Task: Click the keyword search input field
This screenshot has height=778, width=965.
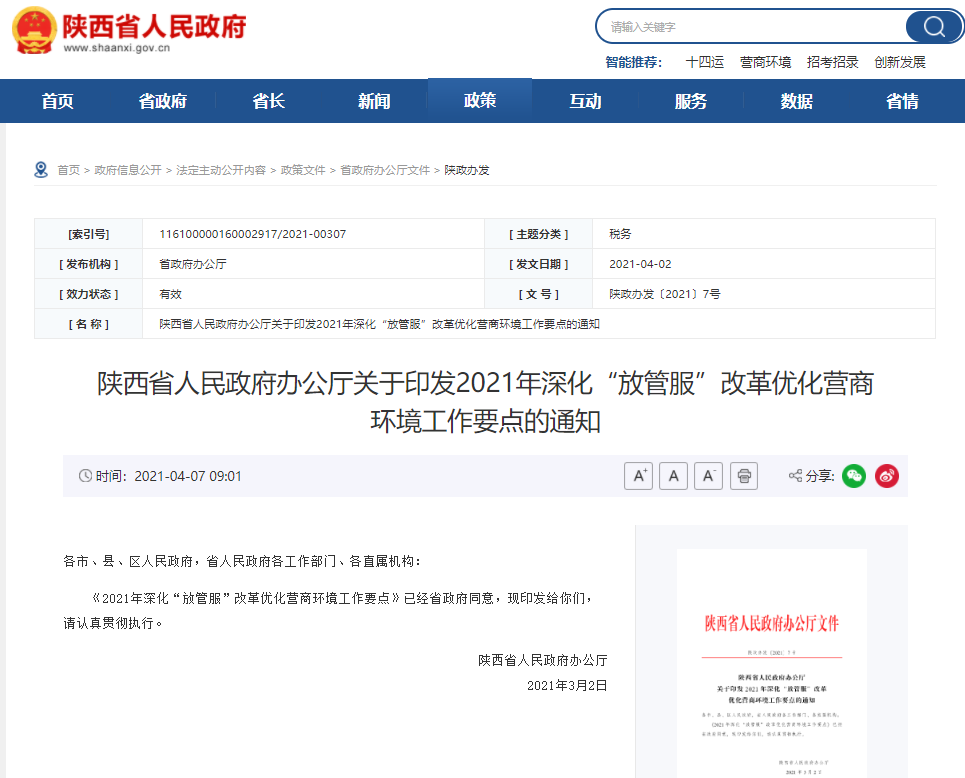Action: coord(750,27)
